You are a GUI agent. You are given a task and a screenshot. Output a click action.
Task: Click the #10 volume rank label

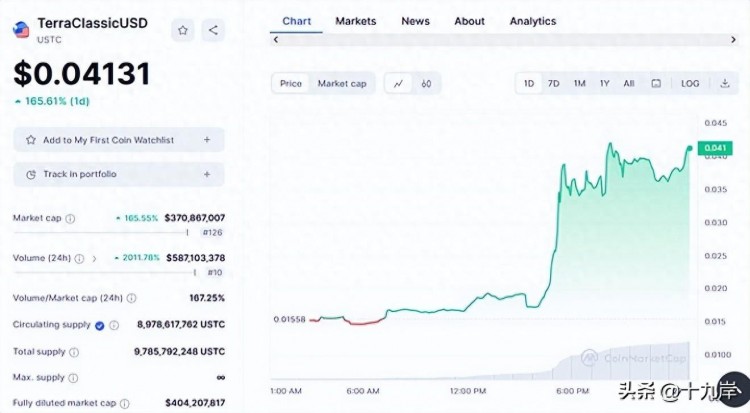(x=215, y=273)
